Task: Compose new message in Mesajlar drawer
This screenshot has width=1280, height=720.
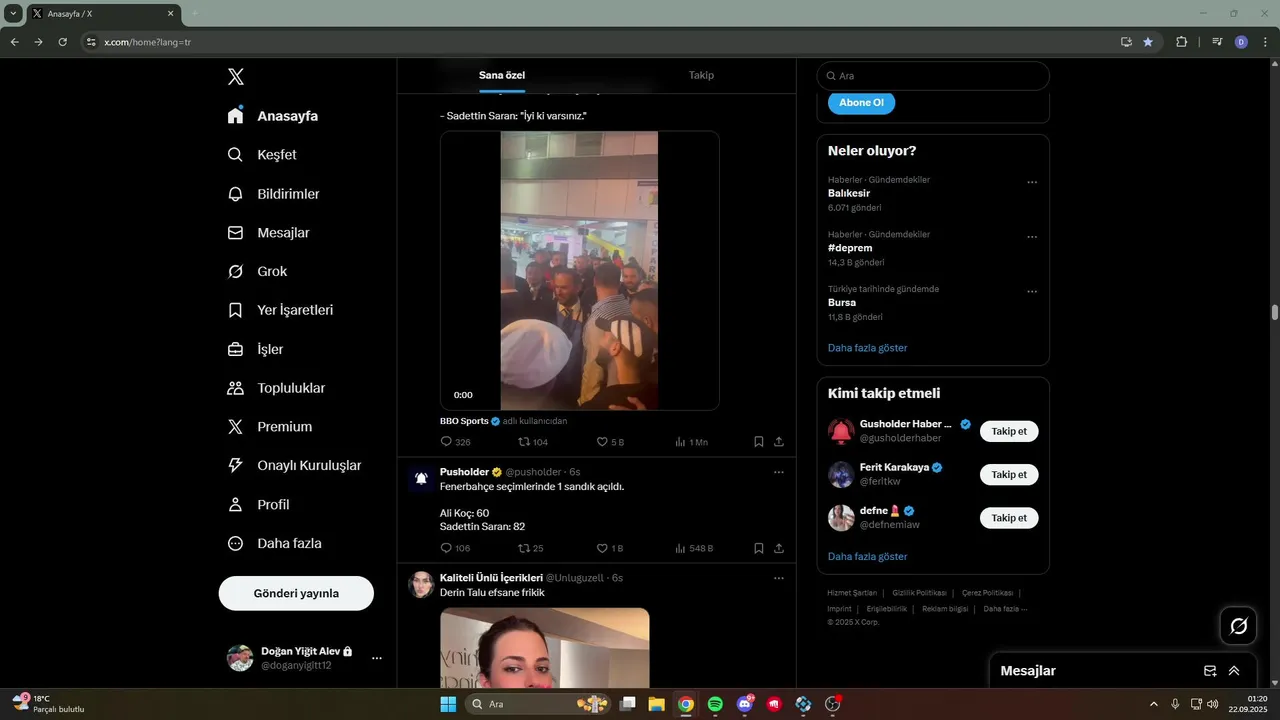Action: click(1210, 671)
